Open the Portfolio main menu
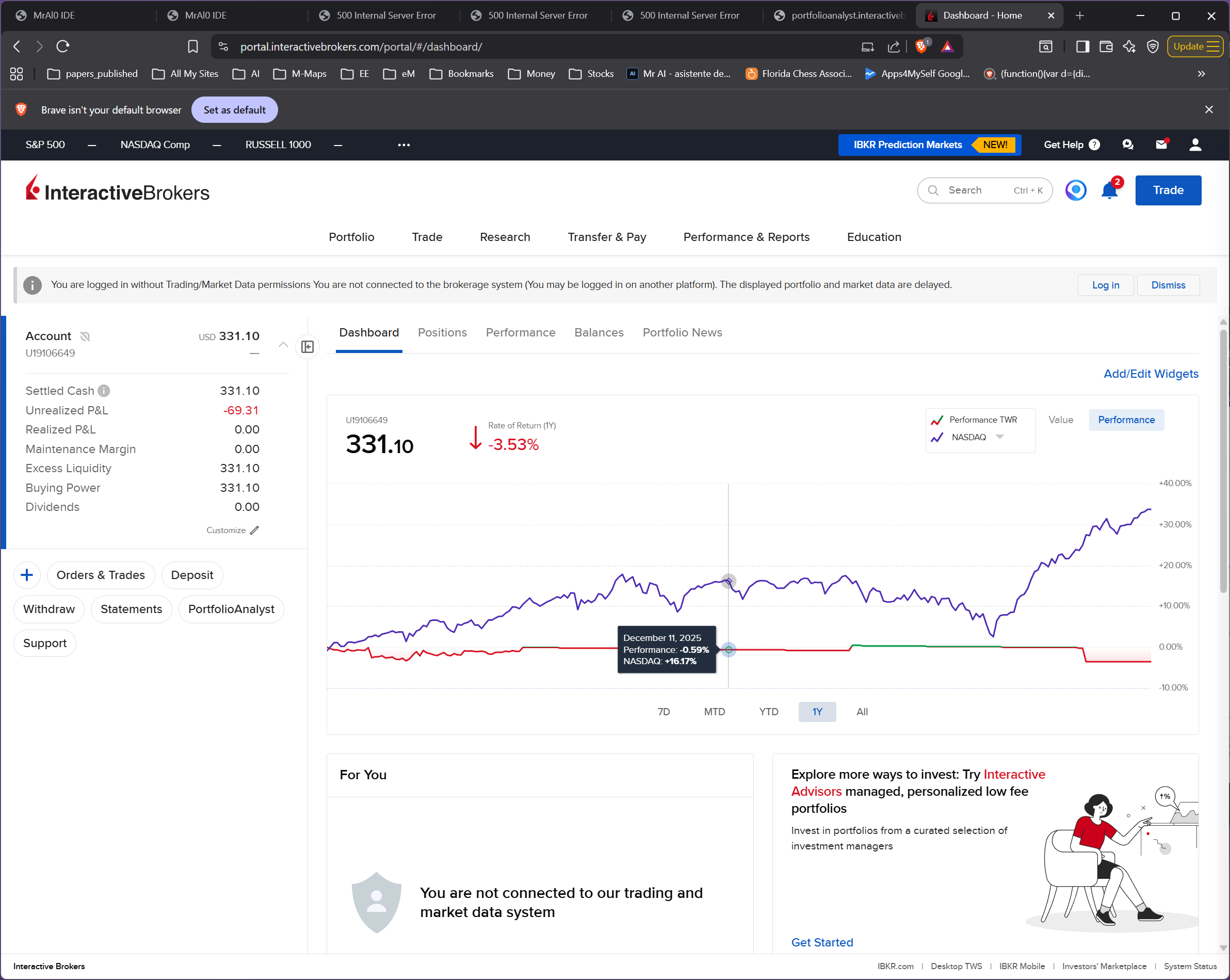Viewport: 1230px width, 980px height. [x=351, y=237]
